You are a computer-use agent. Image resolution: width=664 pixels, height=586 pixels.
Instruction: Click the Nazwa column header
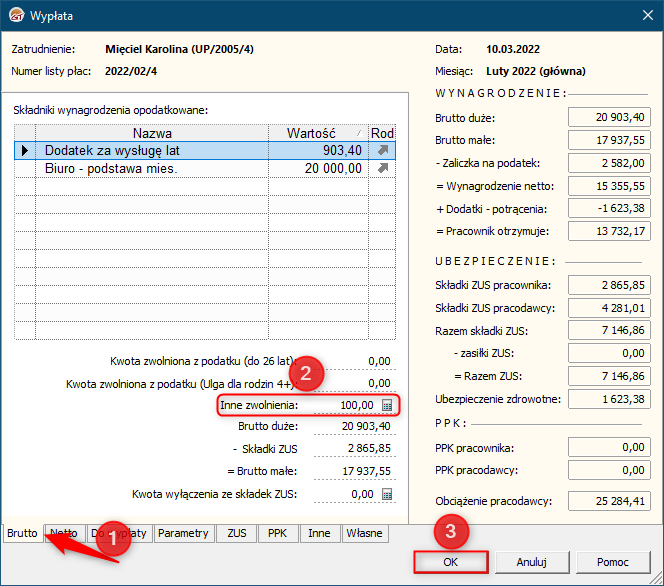[151, 133]
